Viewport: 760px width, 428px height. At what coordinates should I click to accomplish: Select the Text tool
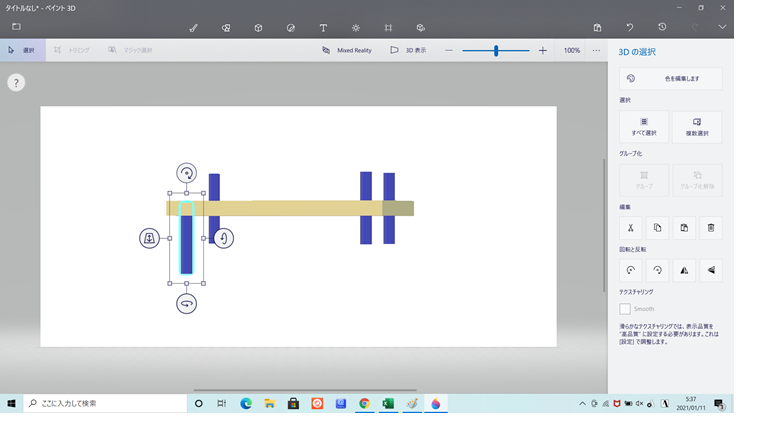[323, 28]
